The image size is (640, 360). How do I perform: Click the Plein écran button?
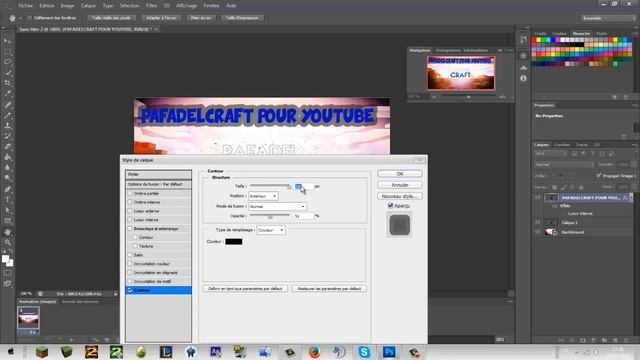coord(201,18)
